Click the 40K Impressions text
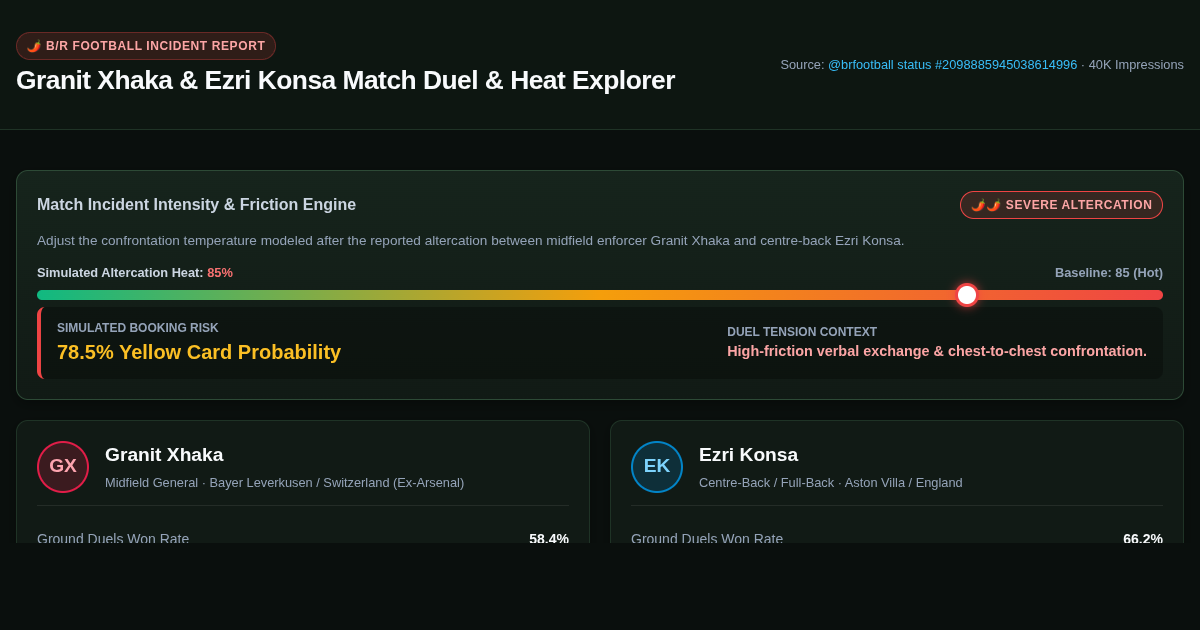1200x630 pixels. tap(1136, 64)
